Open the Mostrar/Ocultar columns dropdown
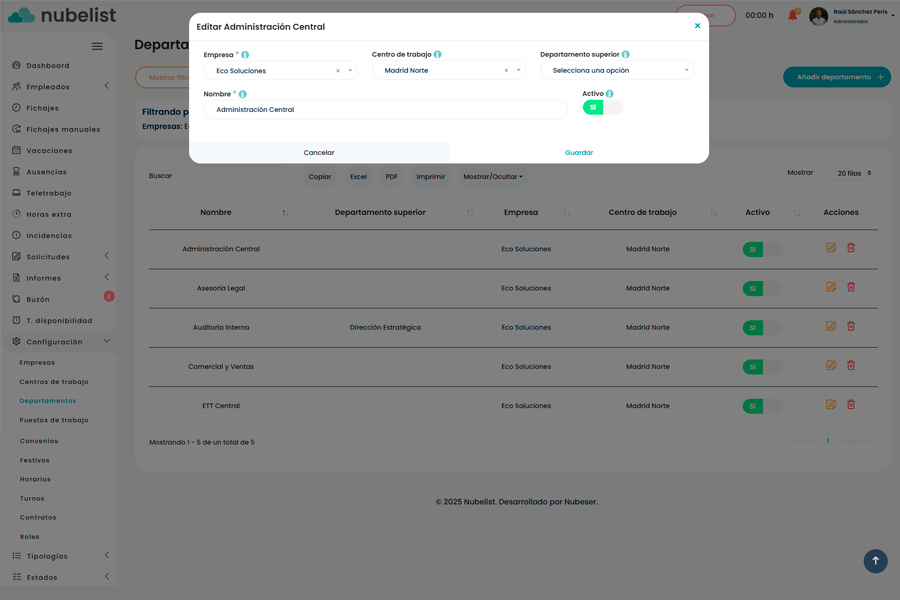 (x=493, y=177)
